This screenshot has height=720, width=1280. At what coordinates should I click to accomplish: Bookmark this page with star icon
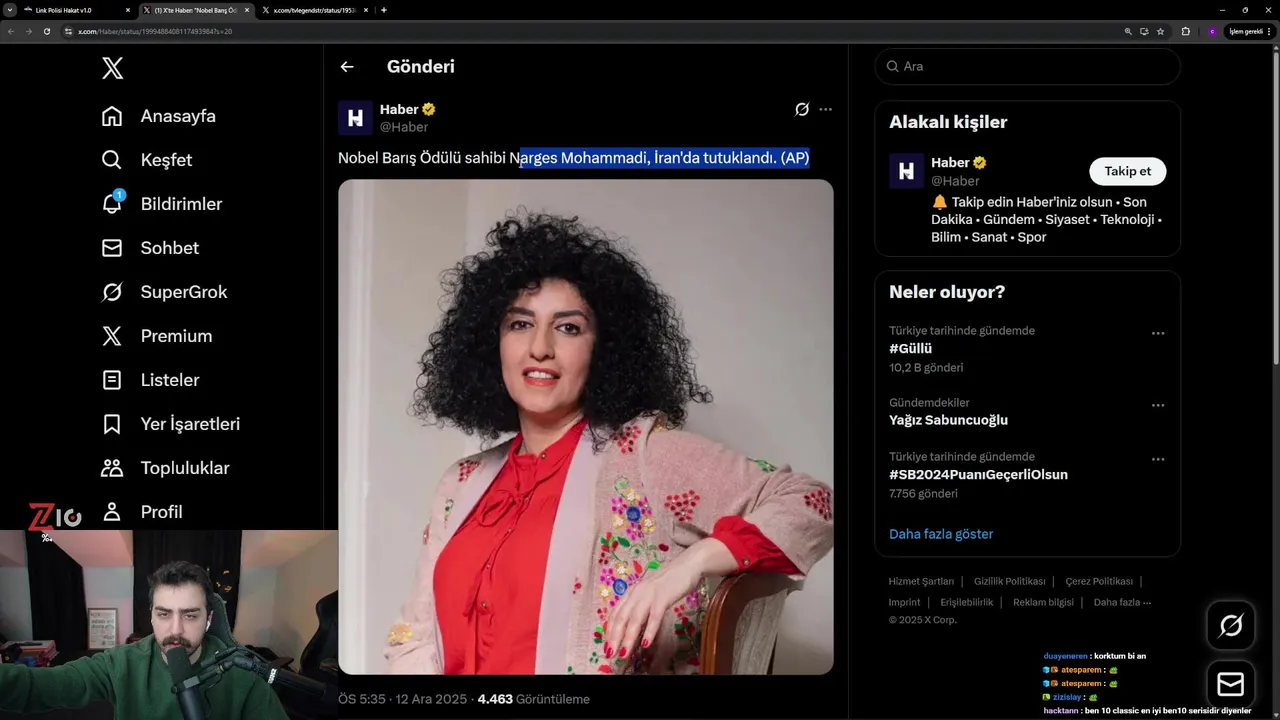1160,31
